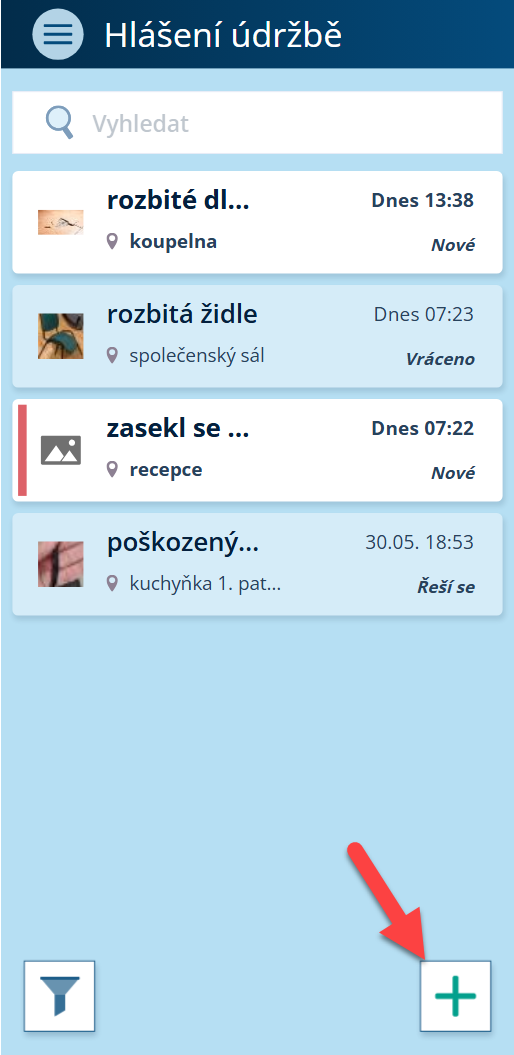The image size is (514, 1055).
Task: Open the rozbitá židle thumbnail photo
Action: pos(61,336)
